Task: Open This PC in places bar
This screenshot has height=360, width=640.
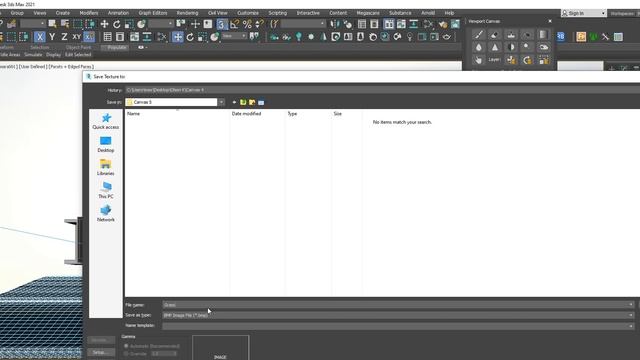Action: [x=106, y=191]
